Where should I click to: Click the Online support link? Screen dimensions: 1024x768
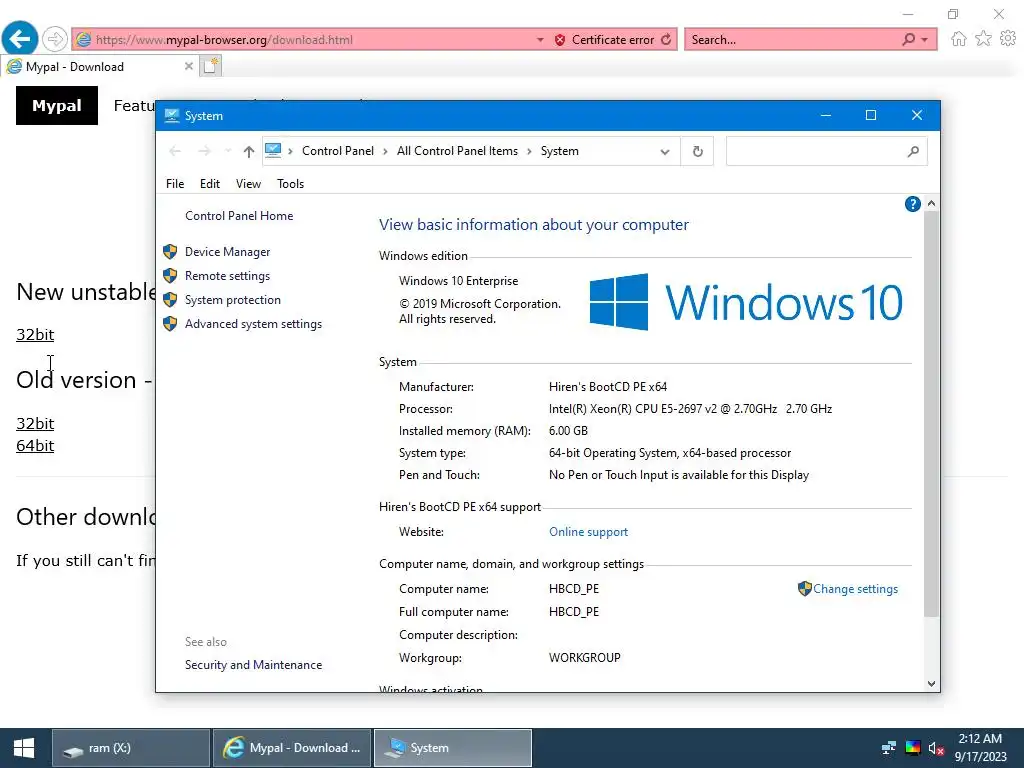pyautogui.click(x=588, y=532)
